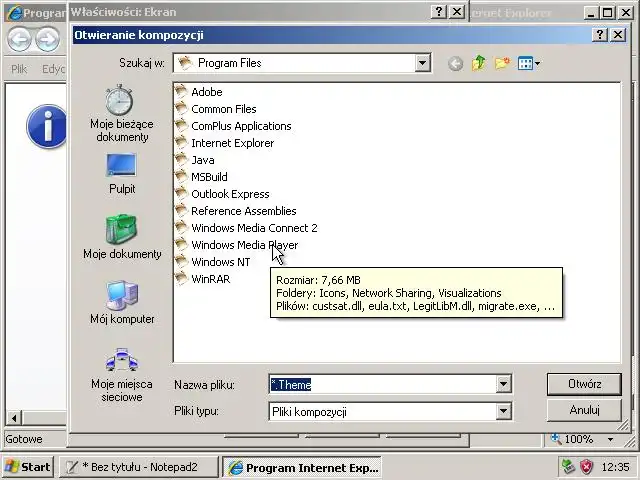This screenshot has width=640, height=480.
Task: Click the help button of Właściwości: Ekran
Action: click(x=439, y=12)
